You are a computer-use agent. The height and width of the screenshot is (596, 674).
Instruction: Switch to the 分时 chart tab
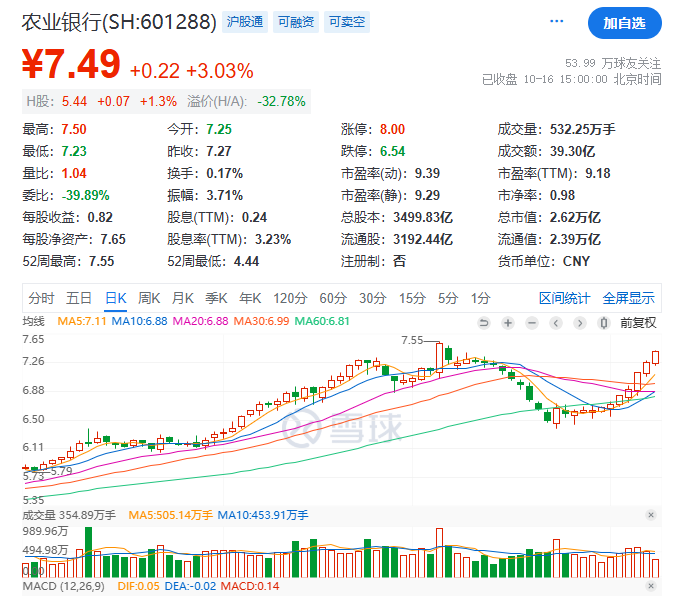(x=41, y=298)
